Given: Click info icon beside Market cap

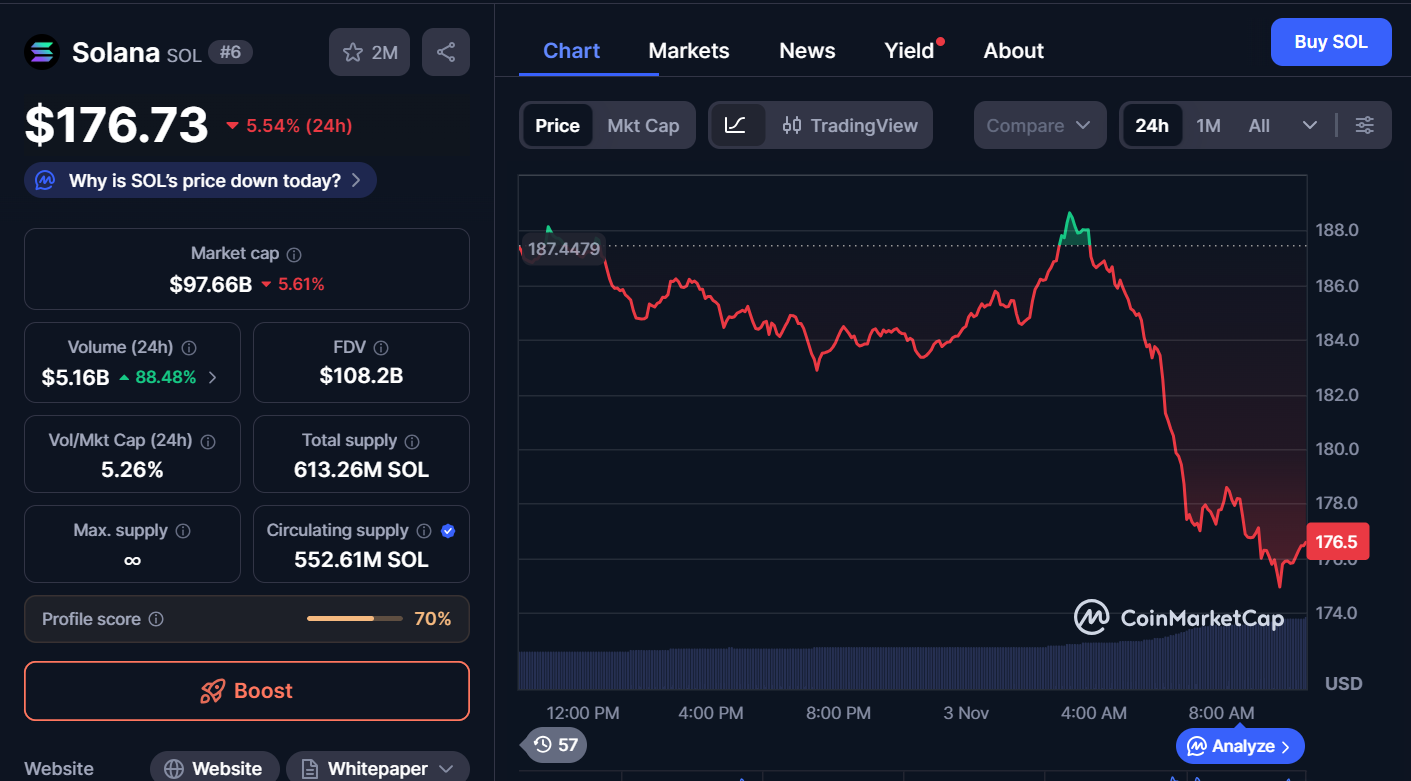Looking at the screenshot, I should (294, 255).
